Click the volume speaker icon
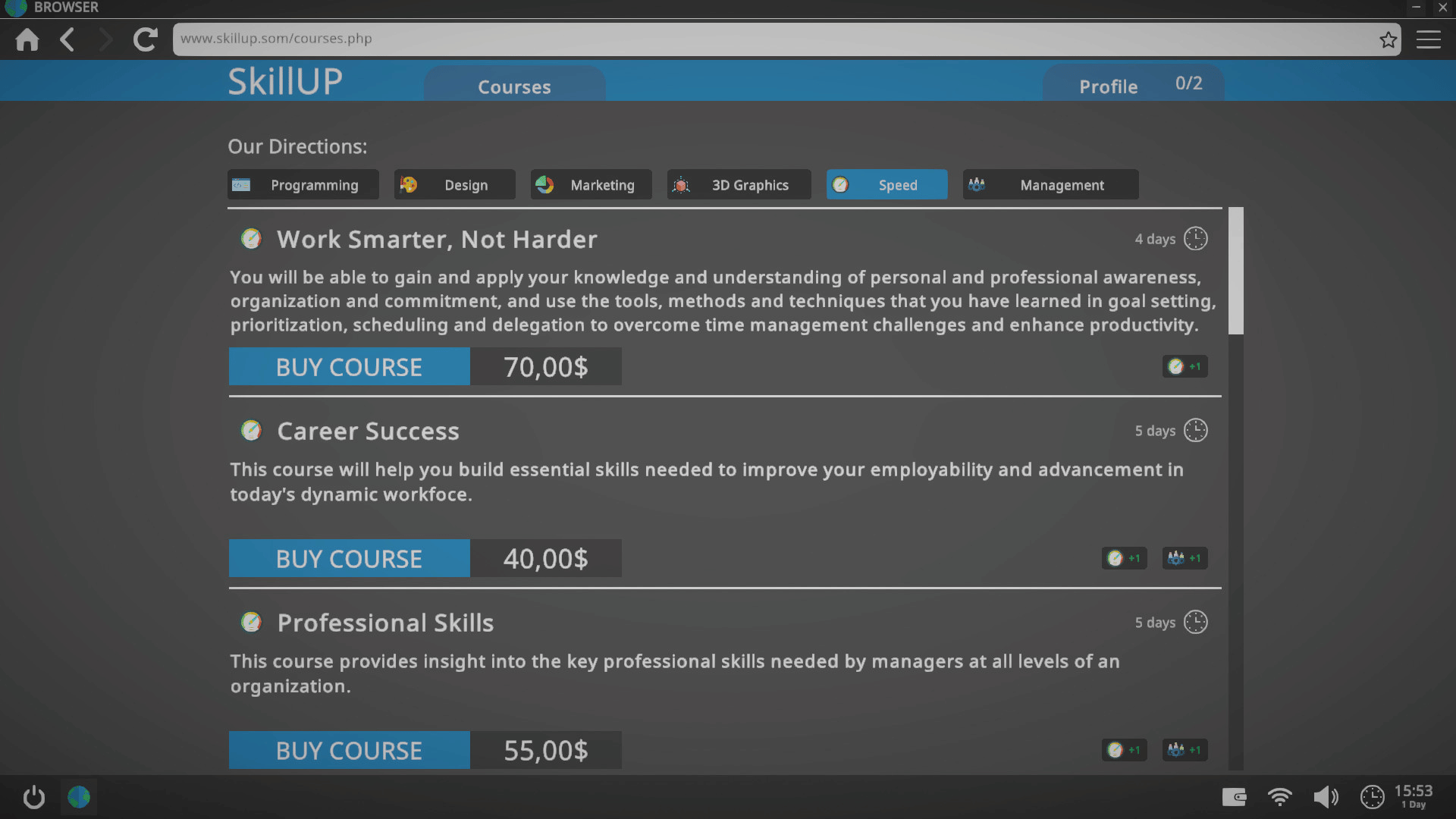Viewport: 1456px width, 819px height. [x=1325, y=797]
